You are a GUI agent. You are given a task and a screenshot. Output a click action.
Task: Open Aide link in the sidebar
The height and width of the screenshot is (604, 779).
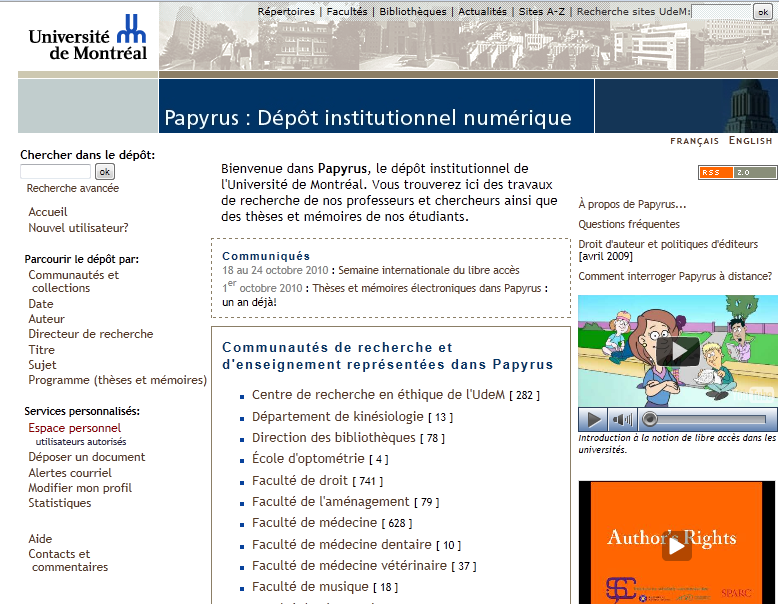40,539
